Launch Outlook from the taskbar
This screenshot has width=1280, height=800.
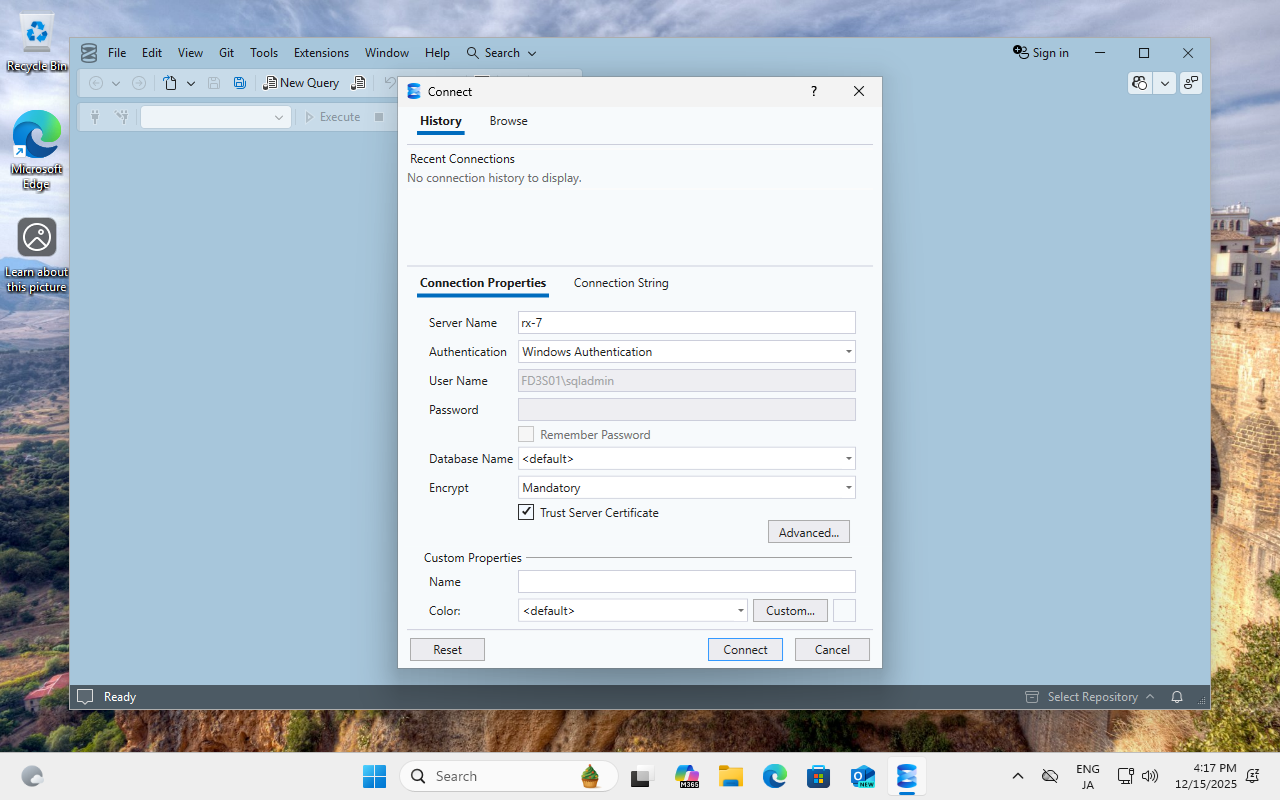(862, 776)
